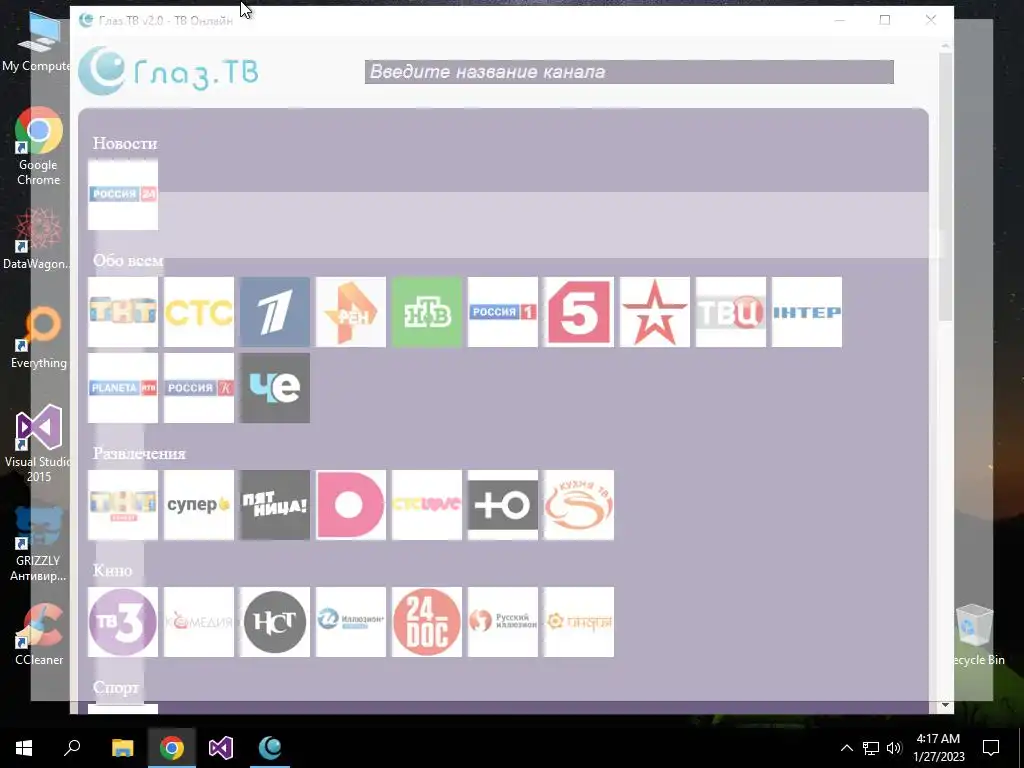
Task: Select the СТС channel tile
Action: pos(199,312)
